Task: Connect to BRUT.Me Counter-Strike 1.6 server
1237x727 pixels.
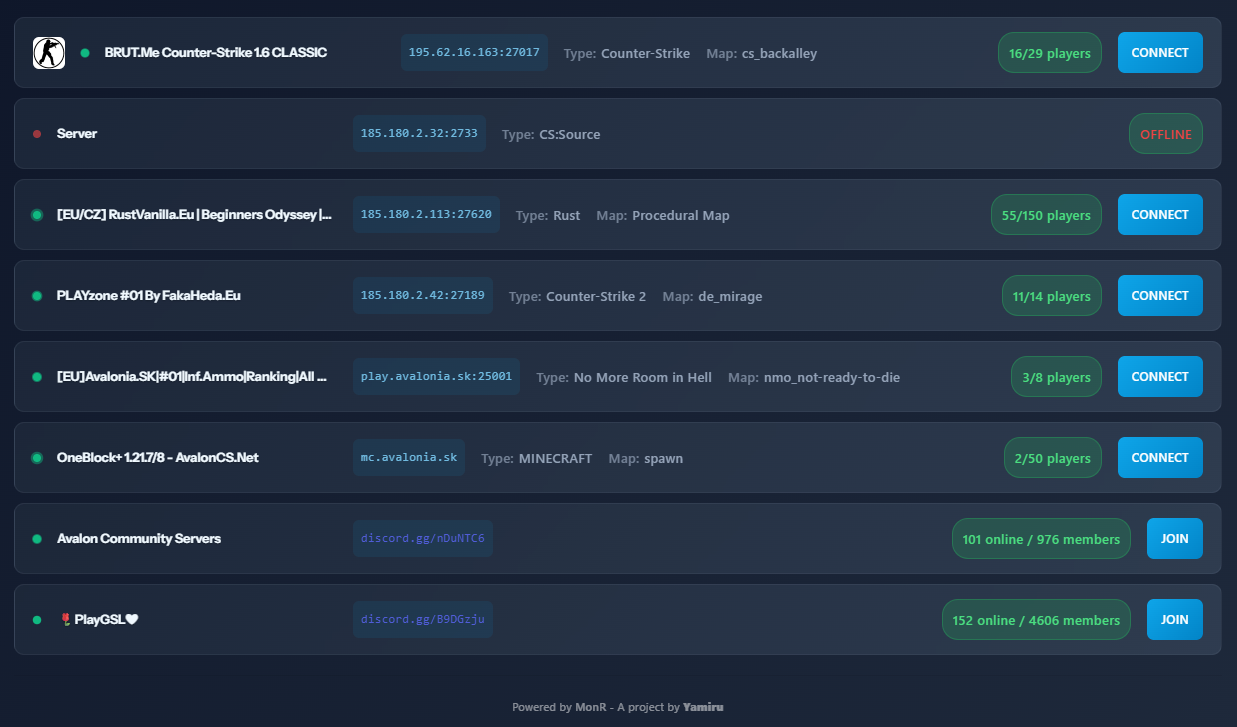Action: tap(1160, 53)
